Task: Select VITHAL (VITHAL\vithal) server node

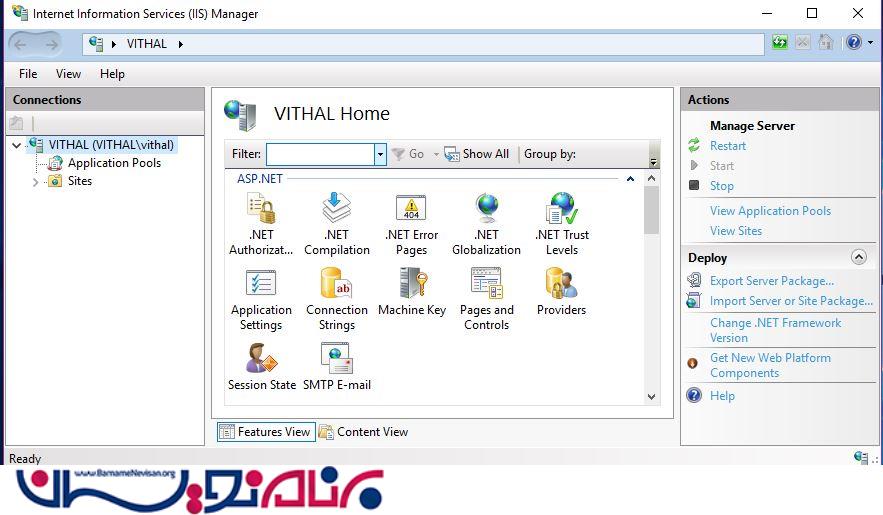Action: pyautogui.click(x=111, y=145)
